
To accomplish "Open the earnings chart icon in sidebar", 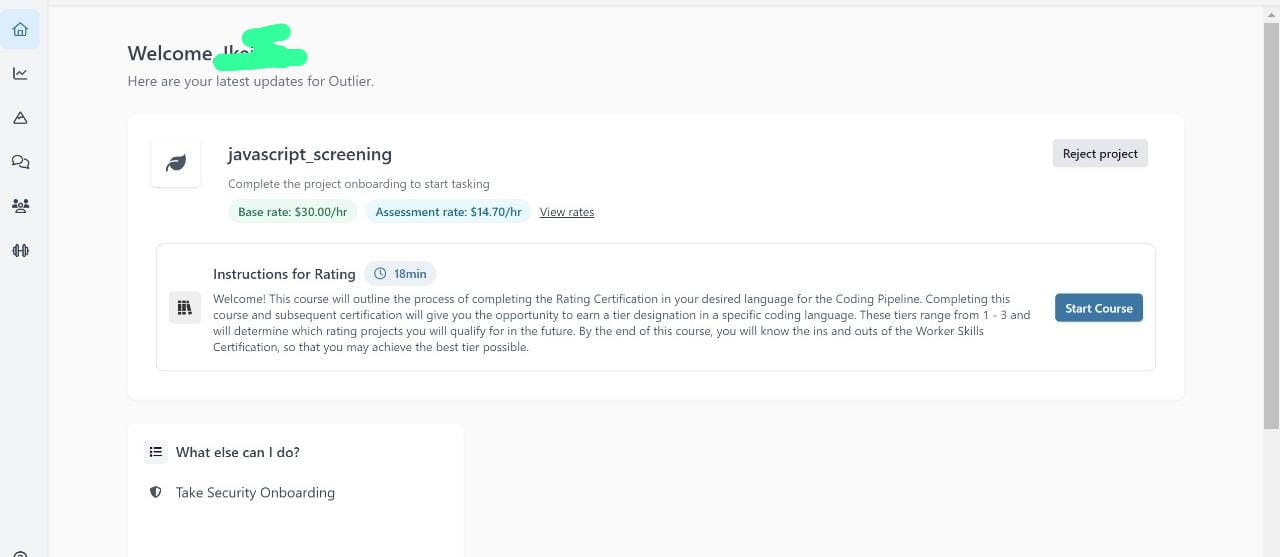I will point(20,73).
